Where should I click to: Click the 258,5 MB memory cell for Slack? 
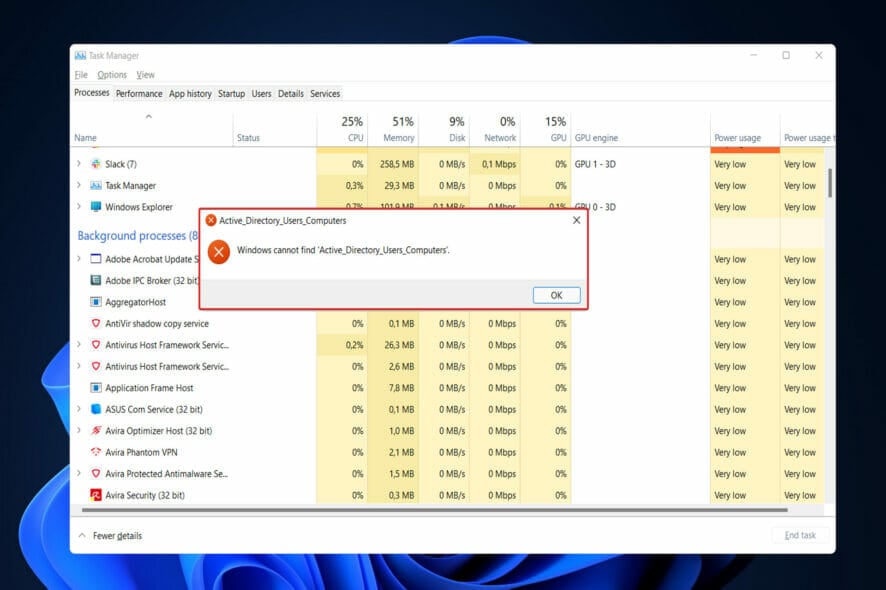[x=393, y=164]
